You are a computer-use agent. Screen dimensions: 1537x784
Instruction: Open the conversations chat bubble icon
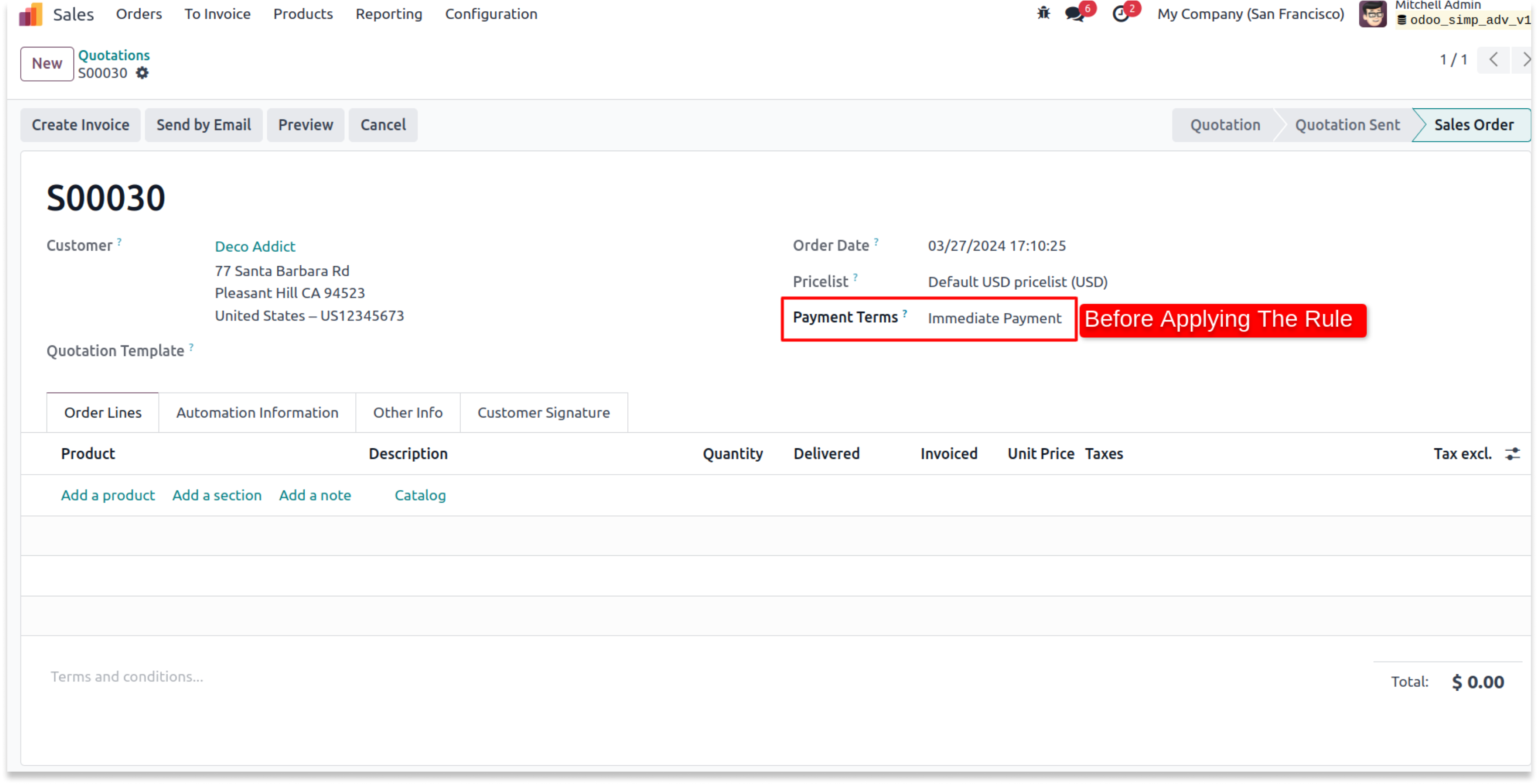point(1075,14)
